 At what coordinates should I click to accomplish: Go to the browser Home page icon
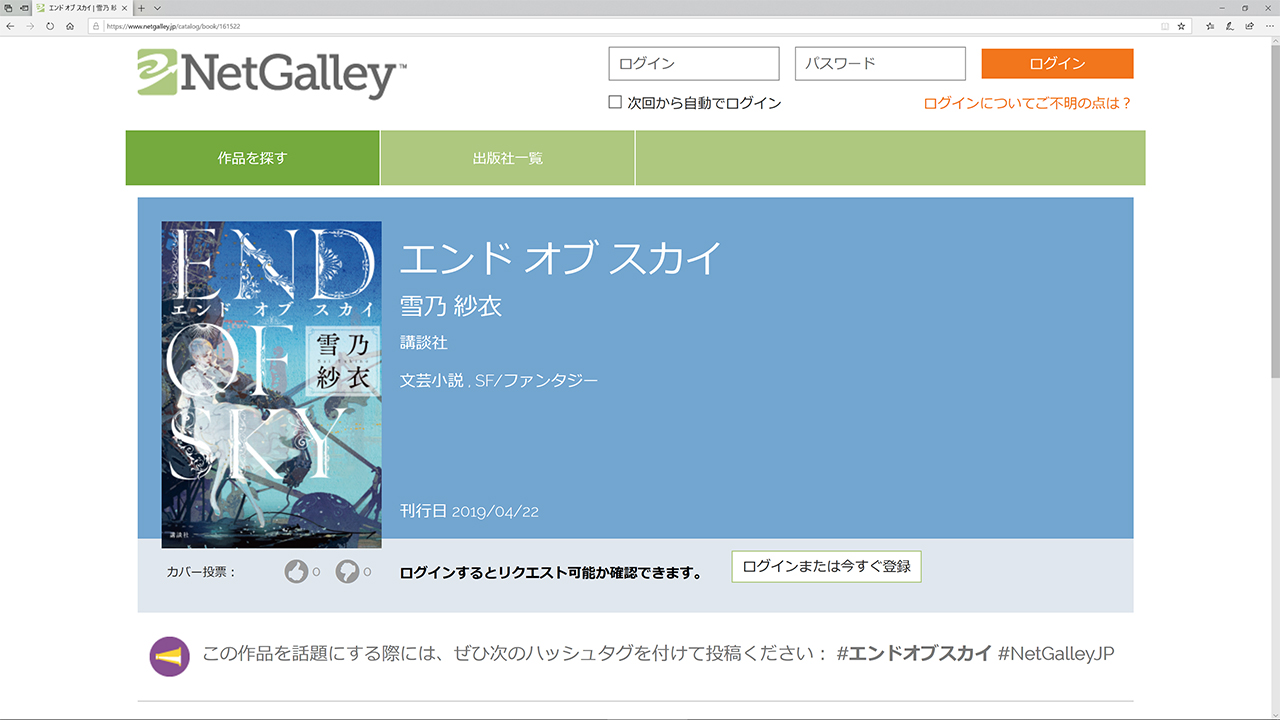pyautogui.click(x=70, y=26)
